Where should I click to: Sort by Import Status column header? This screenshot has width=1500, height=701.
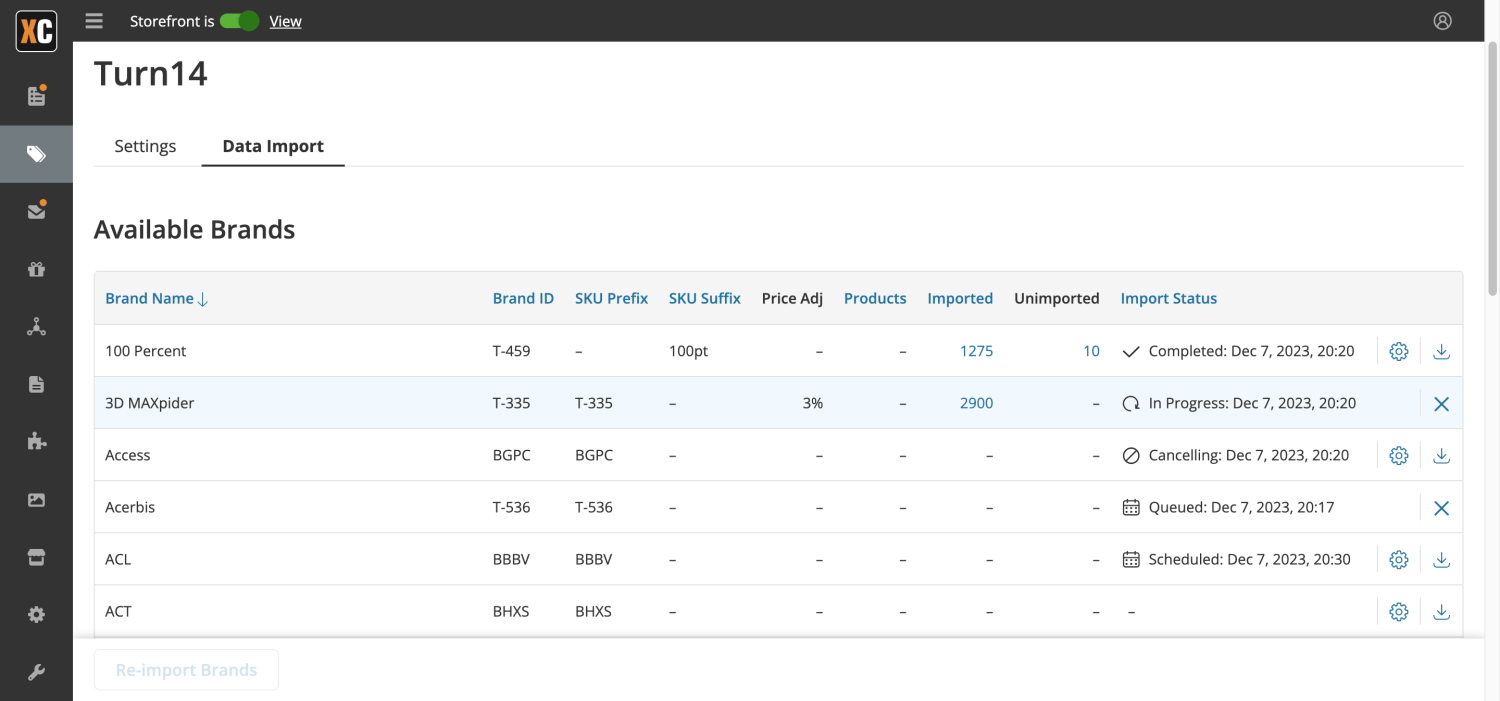click(1168, 298)
